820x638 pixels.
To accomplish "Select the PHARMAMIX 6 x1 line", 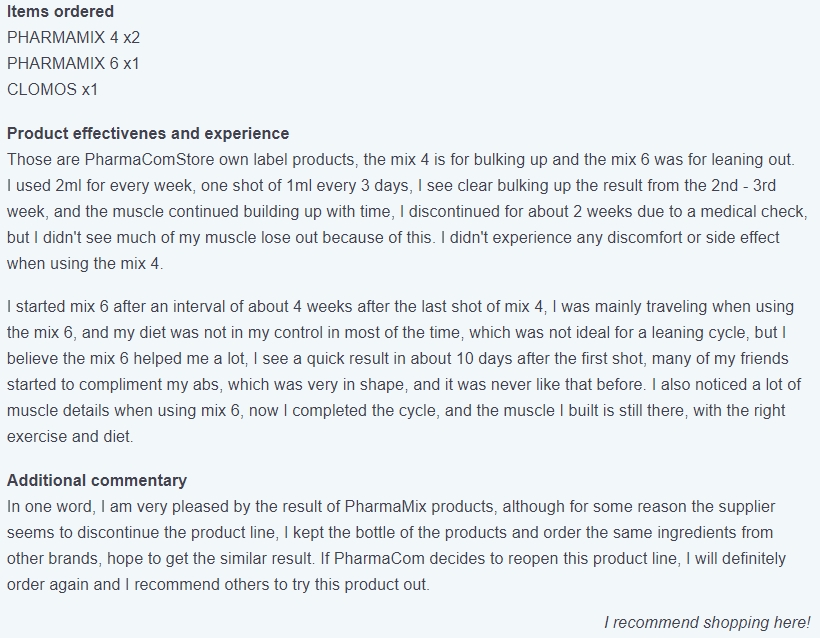I will point(73,63).
